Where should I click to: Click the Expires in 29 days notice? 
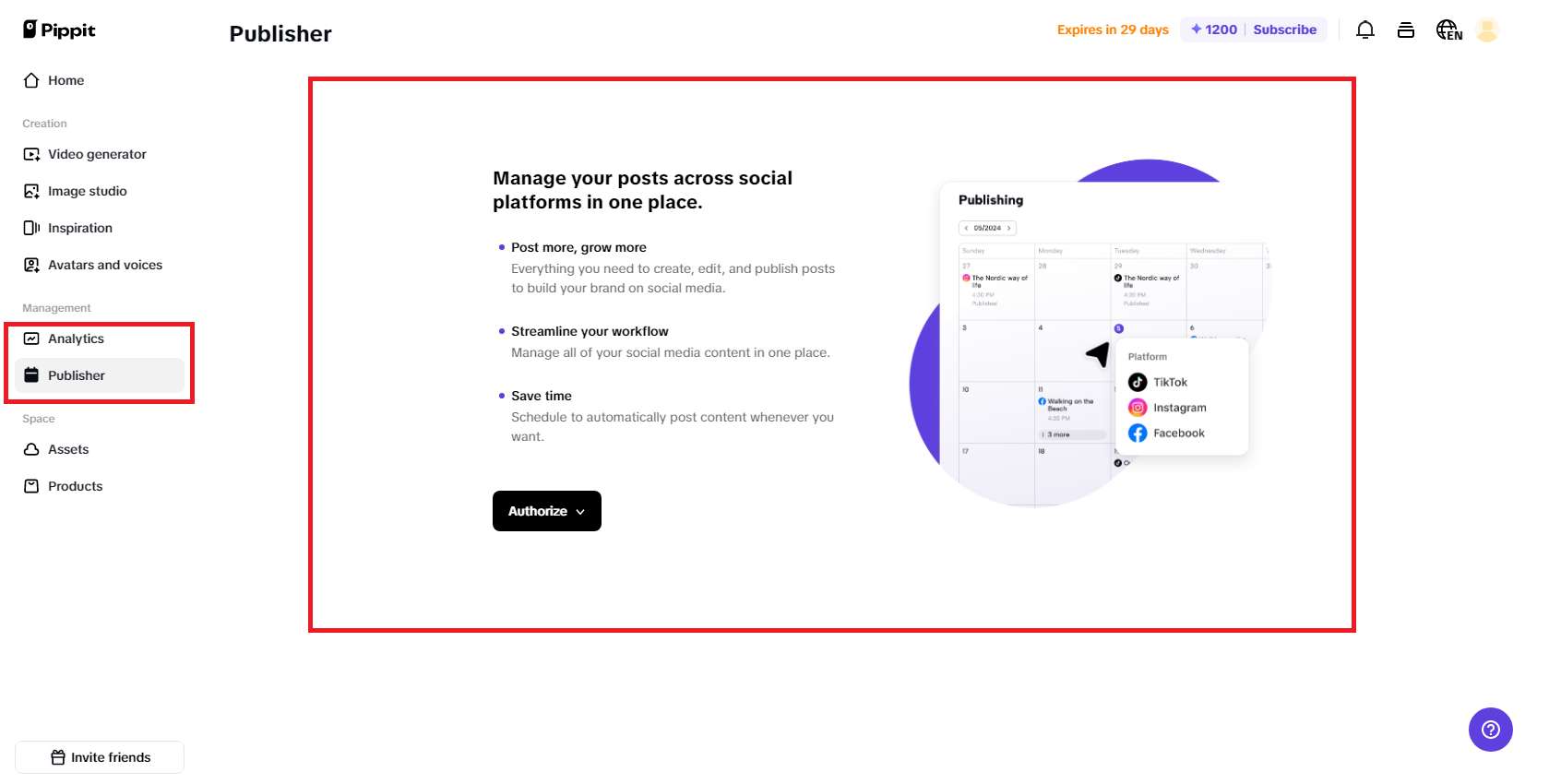[1113, 30]
